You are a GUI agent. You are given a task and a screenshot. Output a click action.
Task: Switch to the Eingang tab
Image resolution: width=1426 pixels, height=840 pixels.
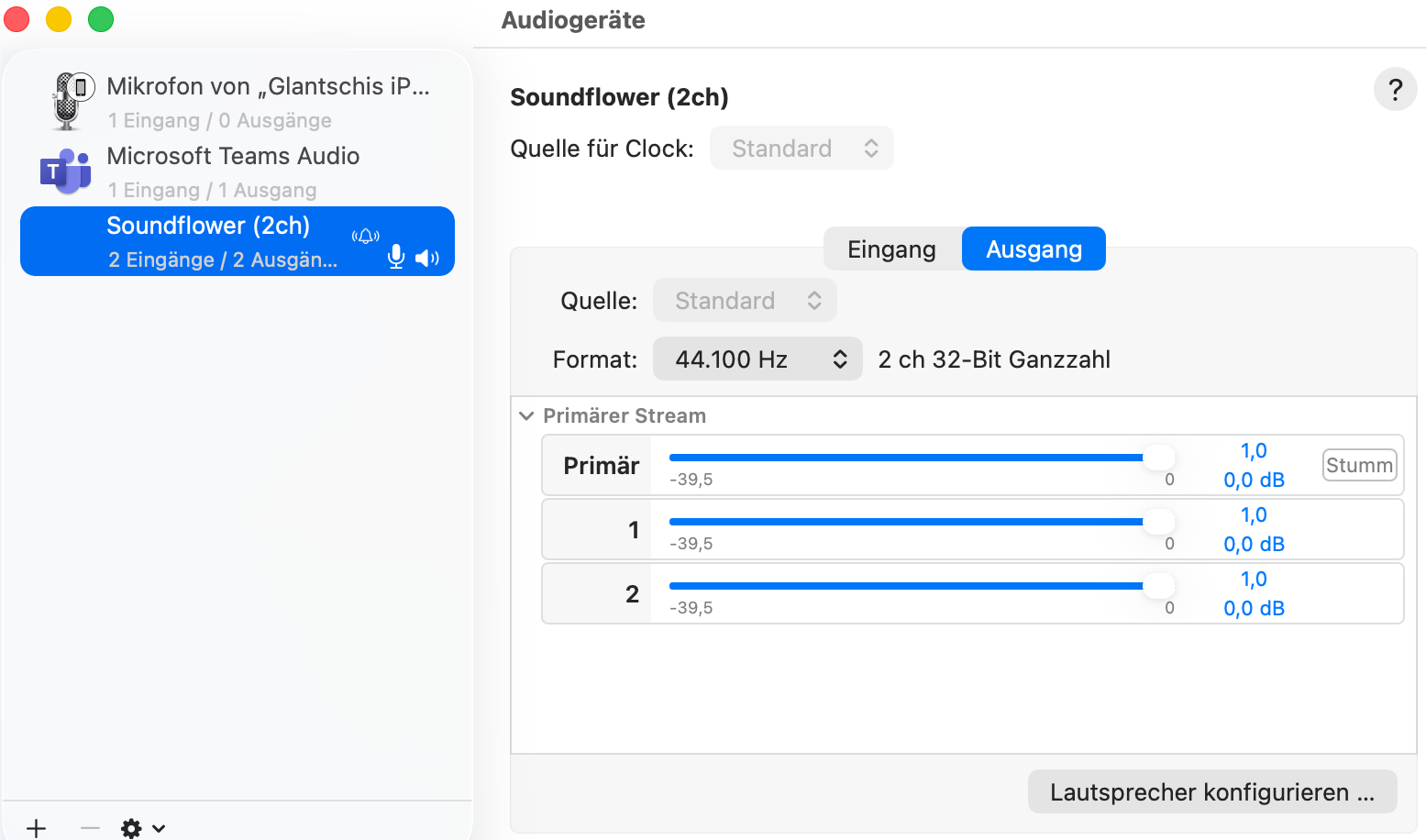[x=891, y=249]
